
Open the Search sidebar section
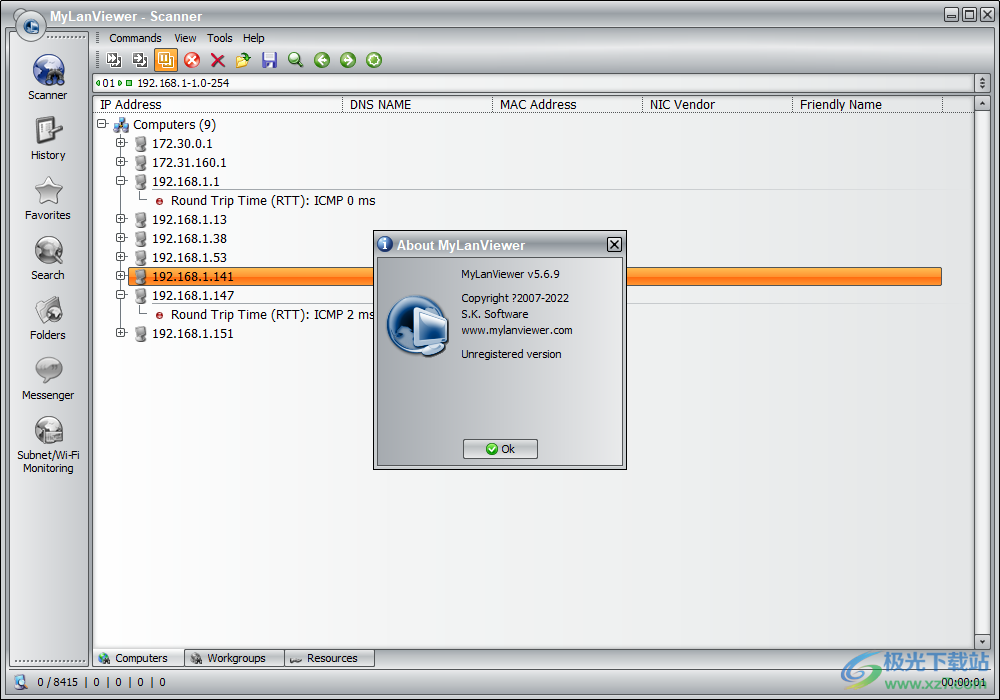48,258
